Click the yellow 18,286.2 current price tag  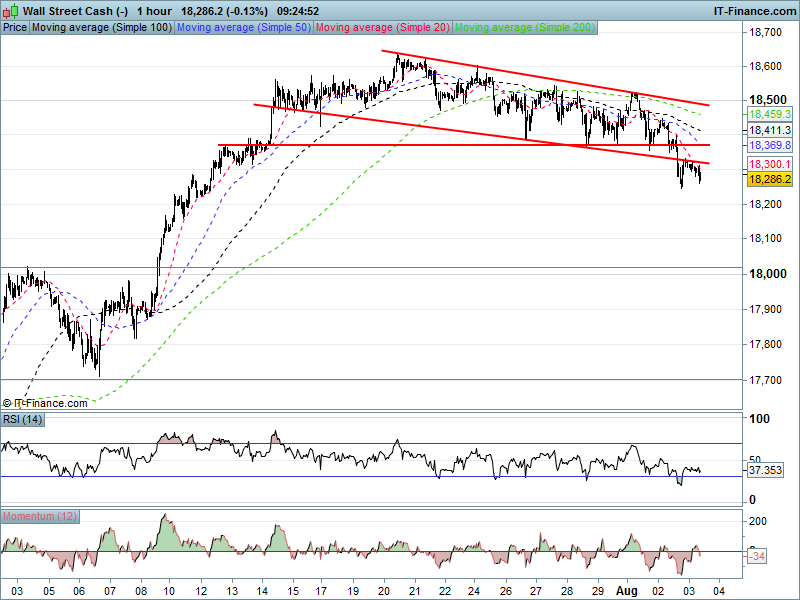coord(770,178)
